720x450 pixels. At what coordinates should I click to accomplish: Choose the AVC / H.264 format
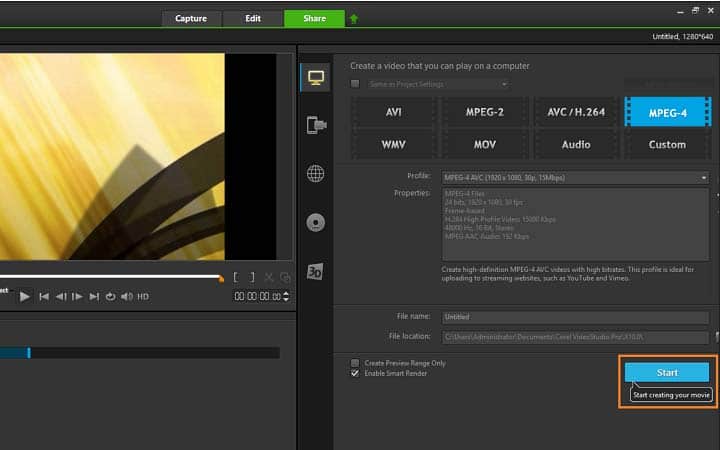point(576,112)
